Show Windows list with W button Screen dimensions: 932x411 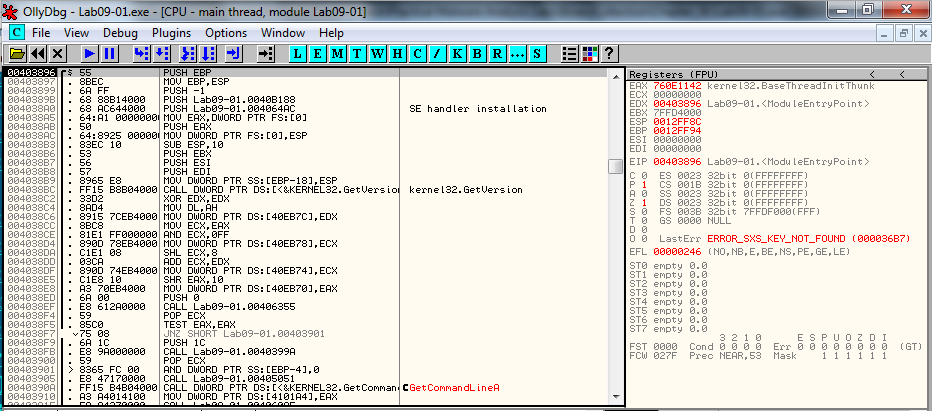[x=377, y=54]
